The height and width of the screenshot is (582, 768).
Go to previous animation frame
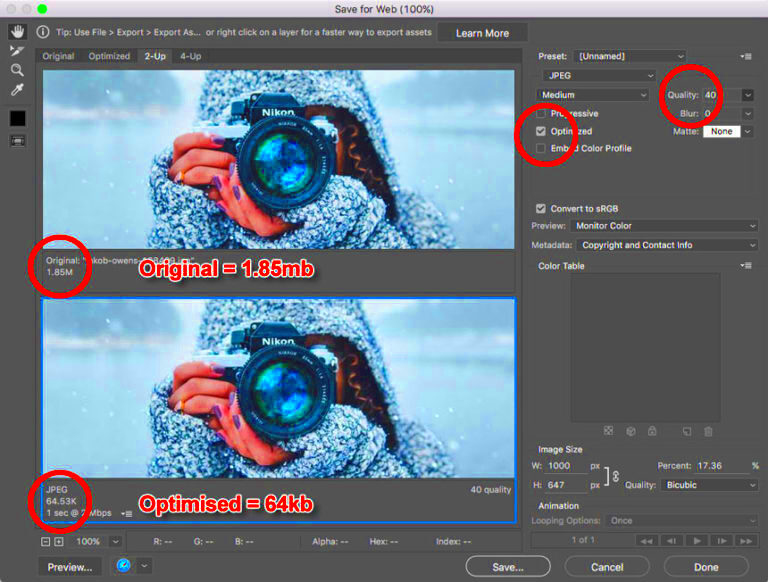(x=672, y=541)
